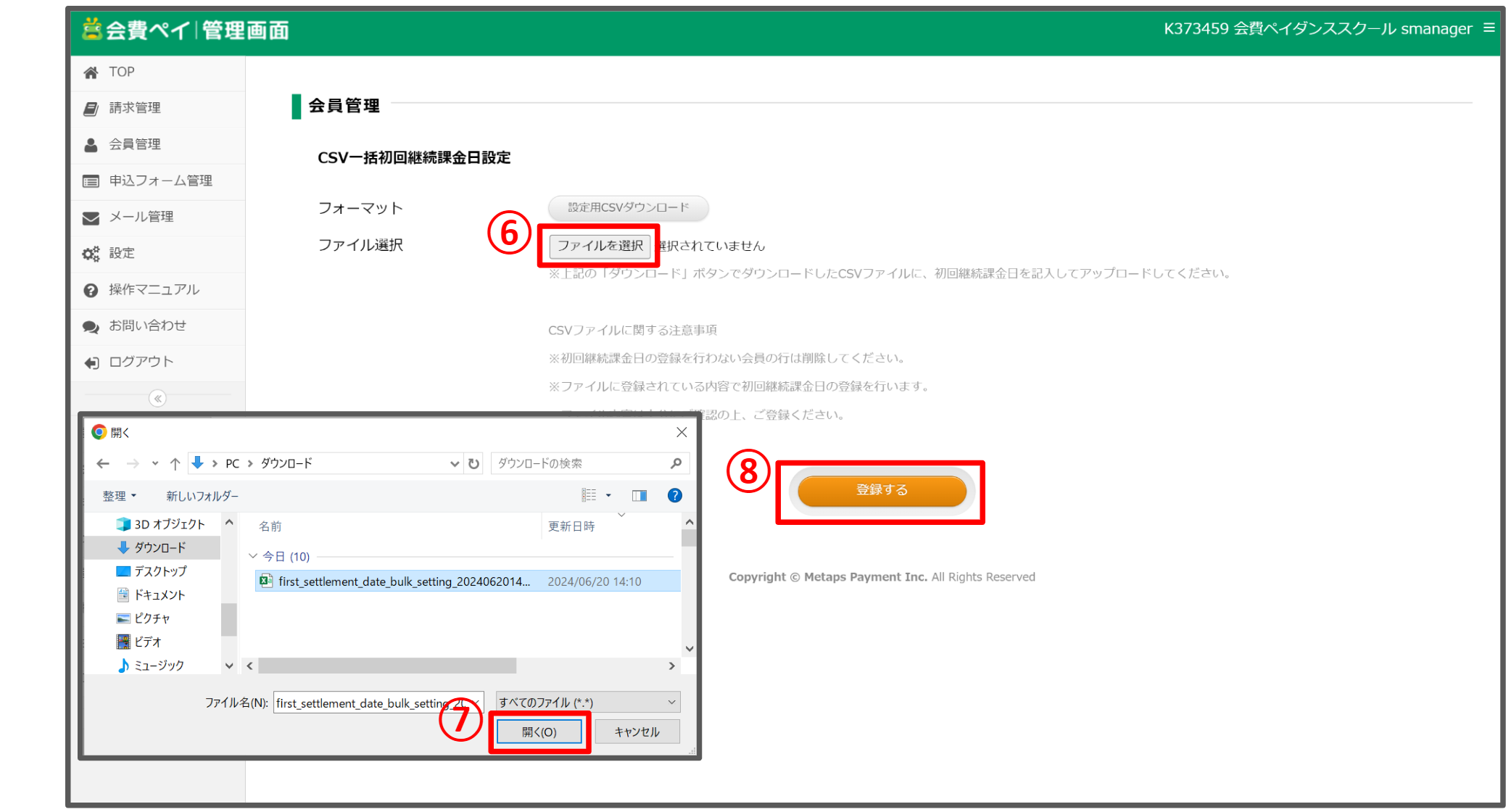Image resolution: width=1511 pixels, height=812 pixels.
Task: Open the view options dropdown arrow
Action: click(x=608, y=495)
